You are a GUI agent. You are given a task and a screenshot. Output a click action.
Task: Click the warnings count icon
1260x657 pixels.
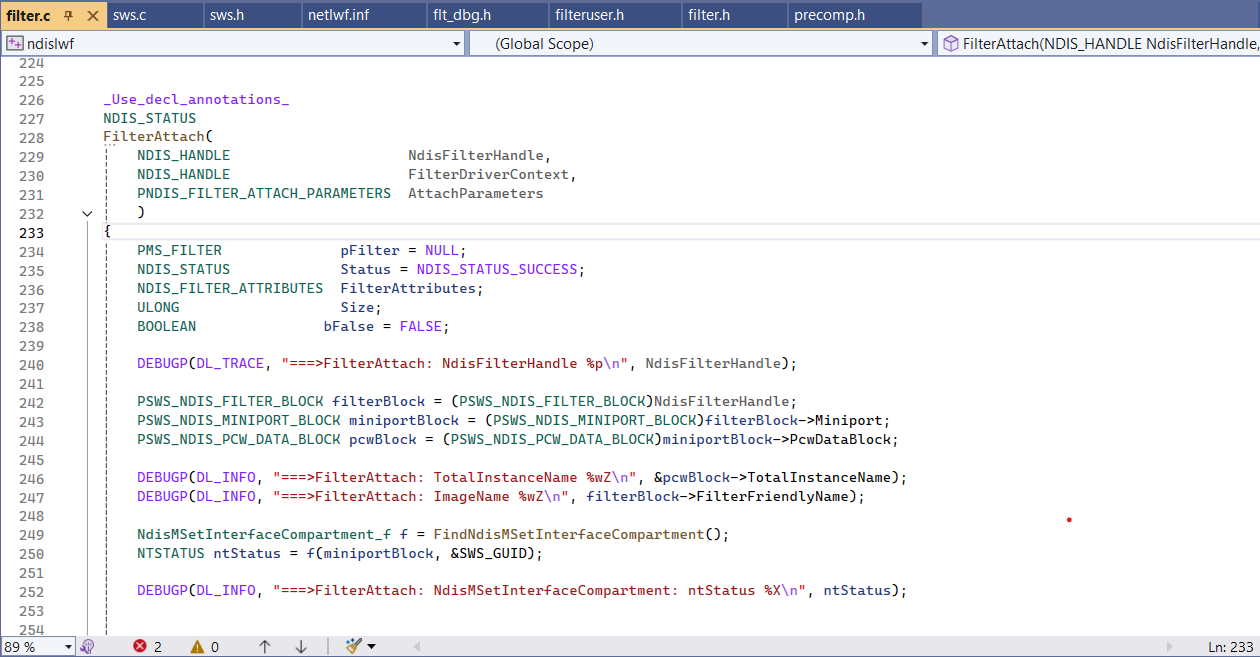pos(198,647)
